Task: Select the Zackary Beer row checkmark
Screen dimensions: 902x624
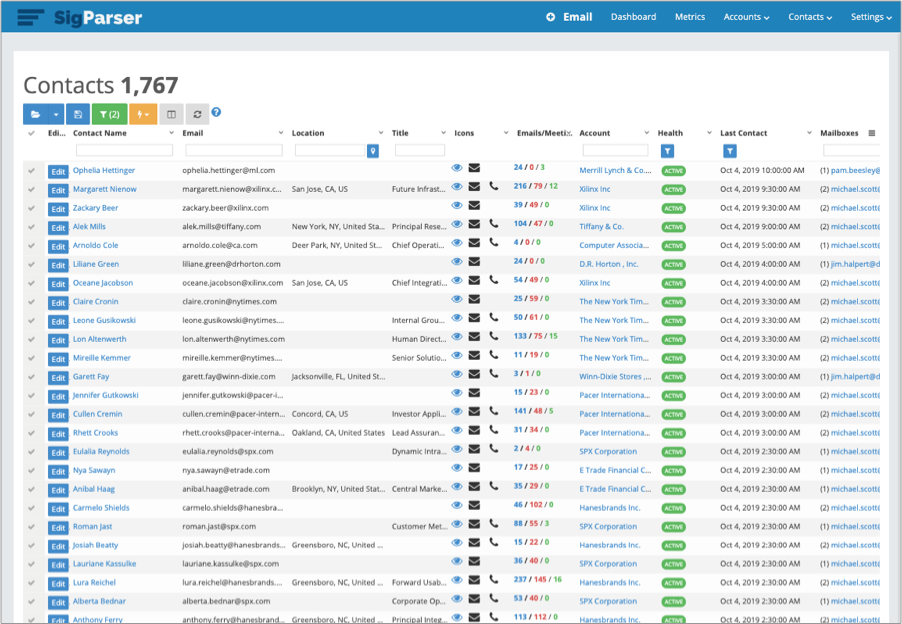Action: [x=32, y=208]
